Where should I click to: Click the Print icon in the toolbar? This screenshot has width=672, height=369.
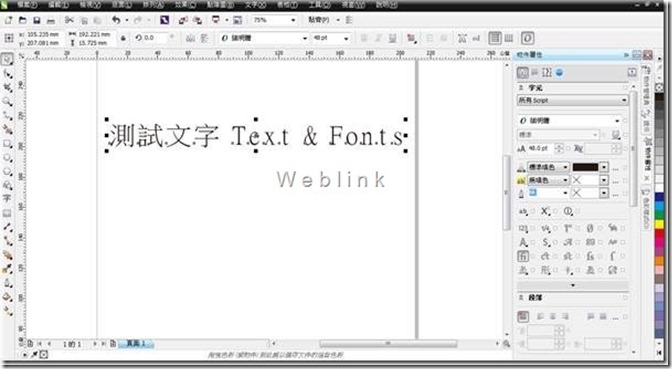(x=51, y=20)
